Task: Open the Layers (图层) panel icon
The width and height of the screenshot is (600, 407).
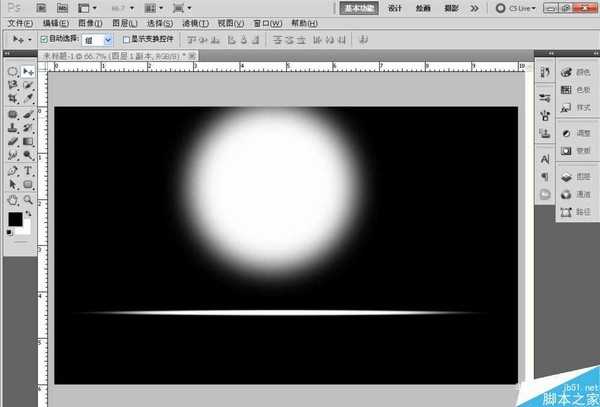Action: 575,175
